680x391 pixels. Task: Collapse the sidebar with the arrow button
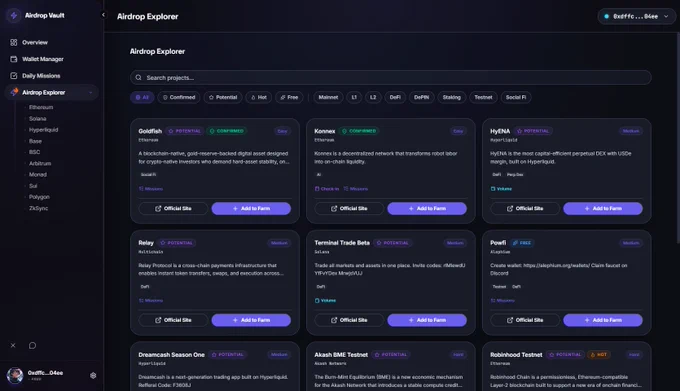(x=103, y=15)
